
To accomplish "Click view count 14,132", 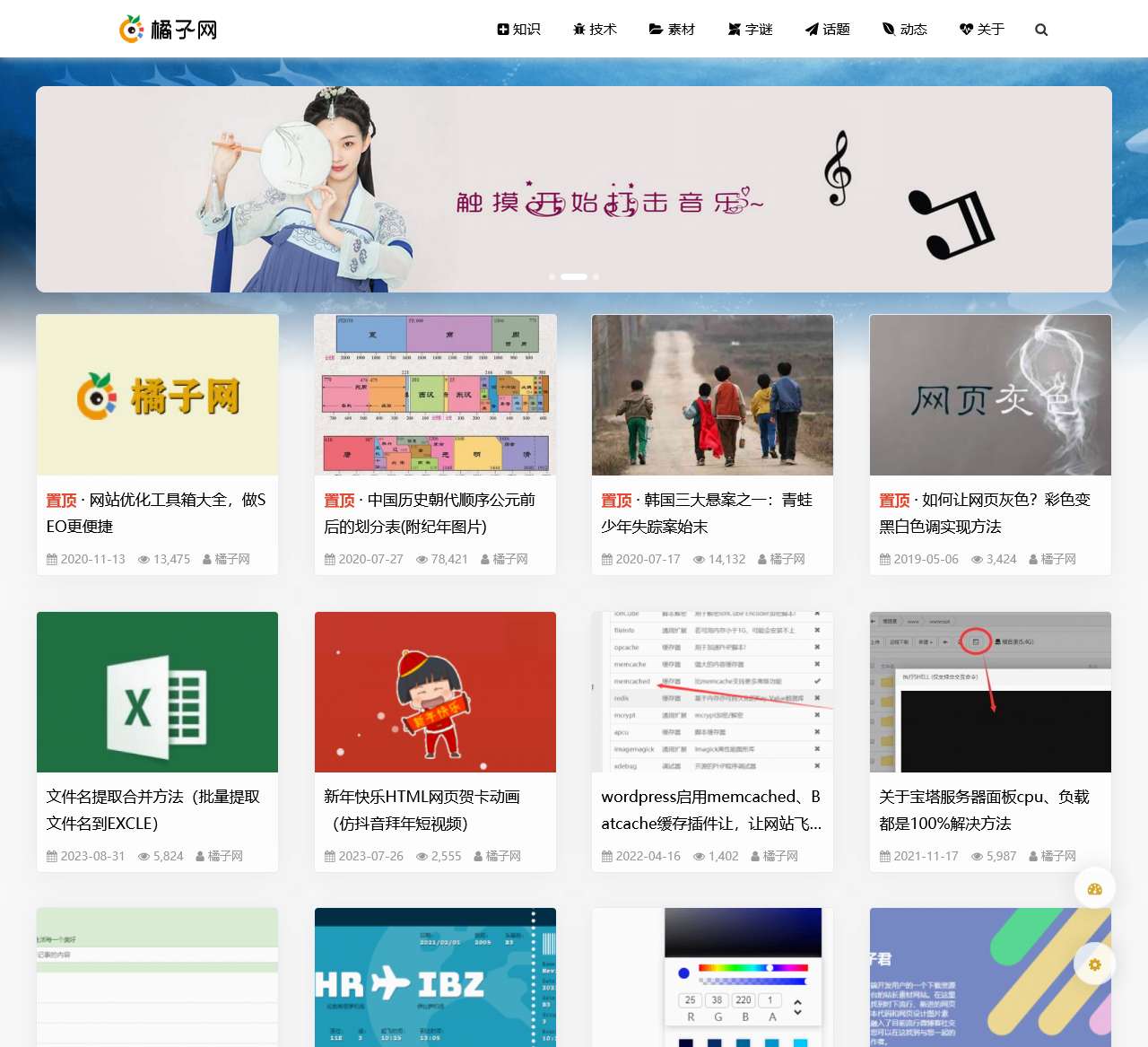I will 726,559.
